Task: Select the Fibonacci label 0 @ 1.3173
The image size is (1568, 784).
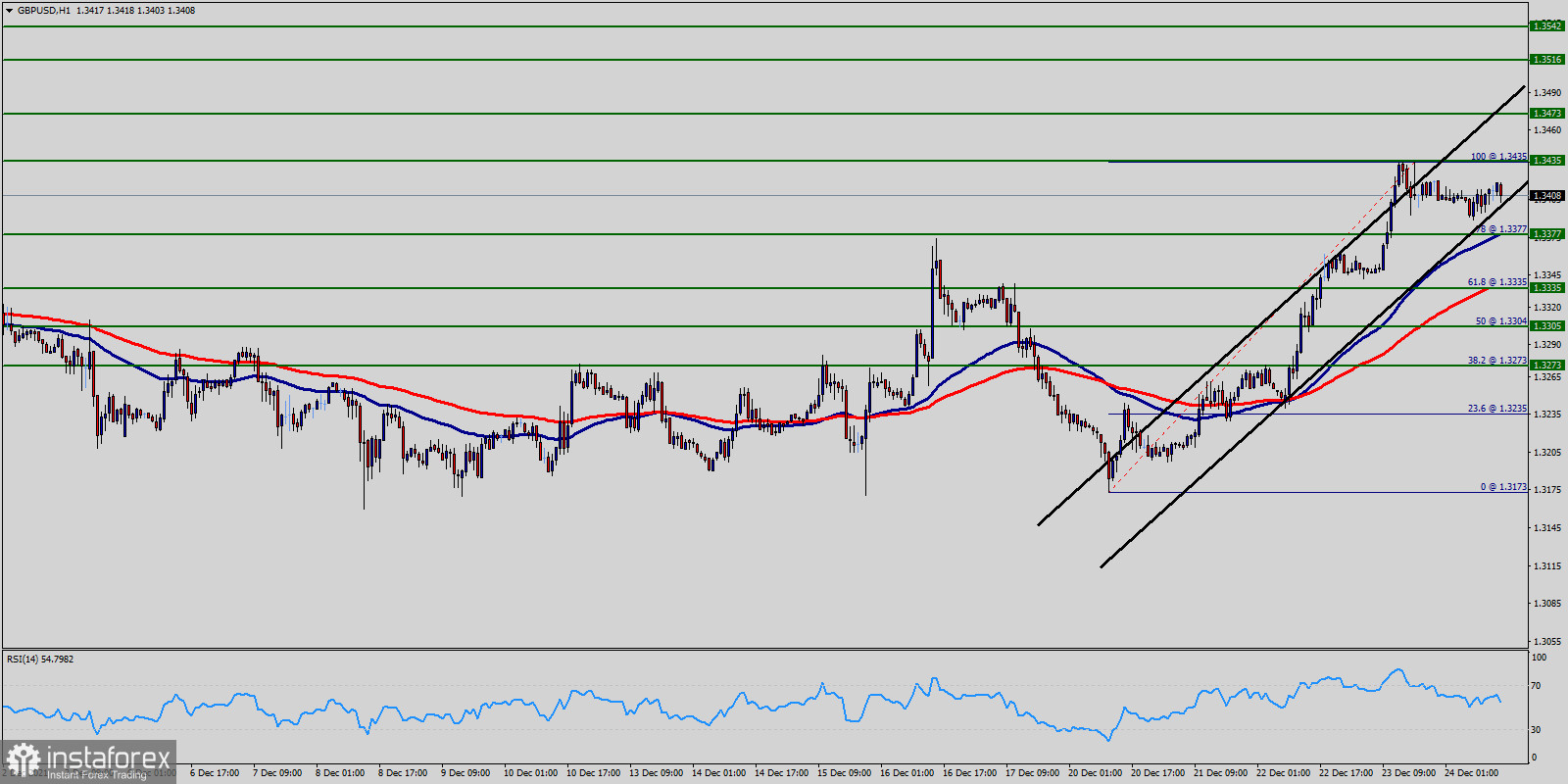Action: pyautogui.click(x=1503, y=487)
